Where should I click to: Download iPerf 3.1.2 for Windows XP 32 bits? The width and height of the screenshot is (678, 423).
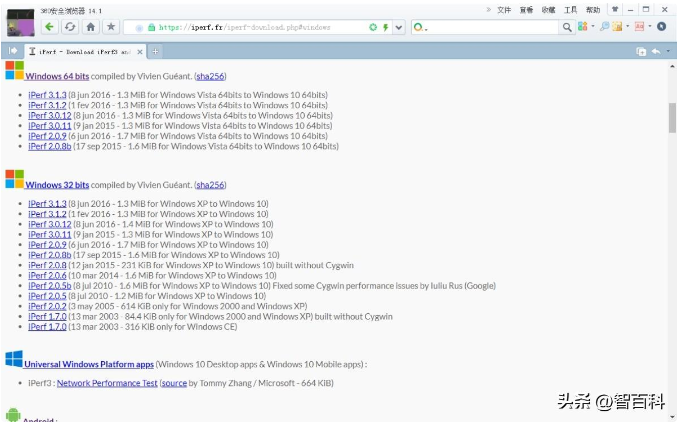[48, 214]
